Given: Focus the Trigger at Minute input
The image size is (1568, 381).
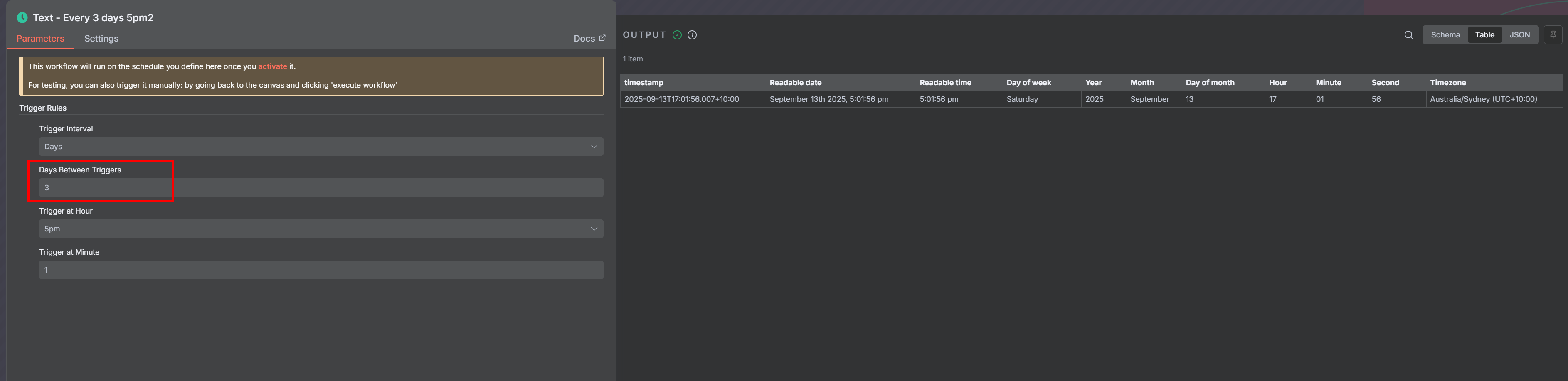Looking at the screenshot, I should click(x=321, y=270).
